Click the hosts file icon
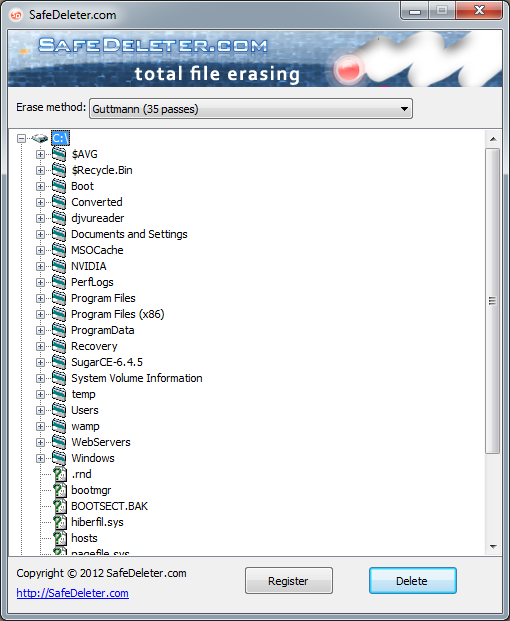This screenshot has height=621, width=510. pos(60,538)
